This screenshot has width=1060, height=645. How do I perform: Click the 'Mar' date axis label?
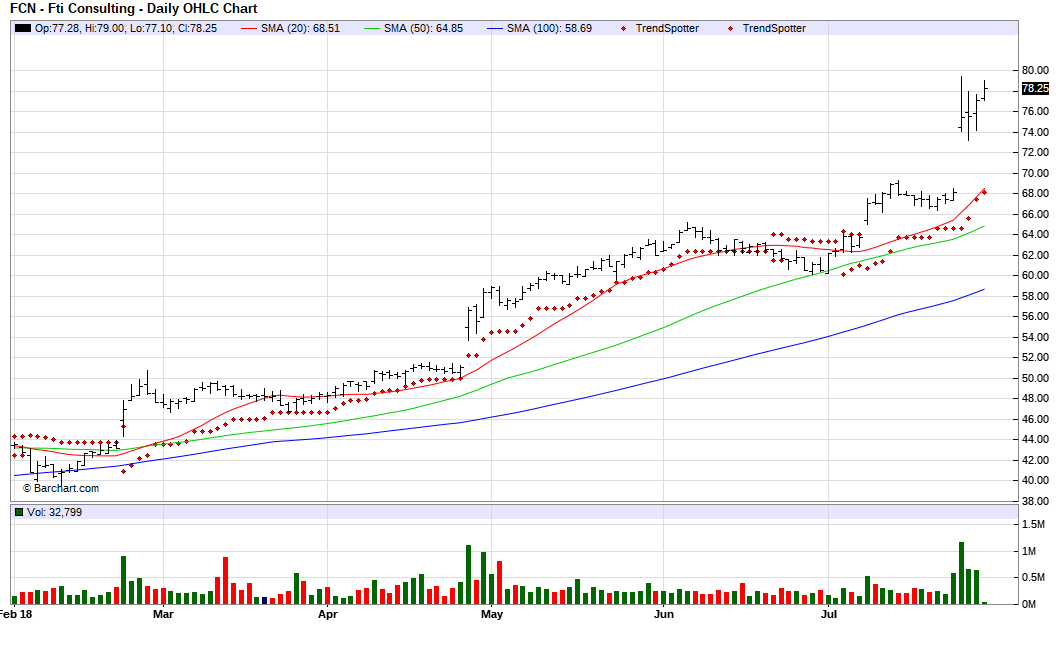click(163, 614)
